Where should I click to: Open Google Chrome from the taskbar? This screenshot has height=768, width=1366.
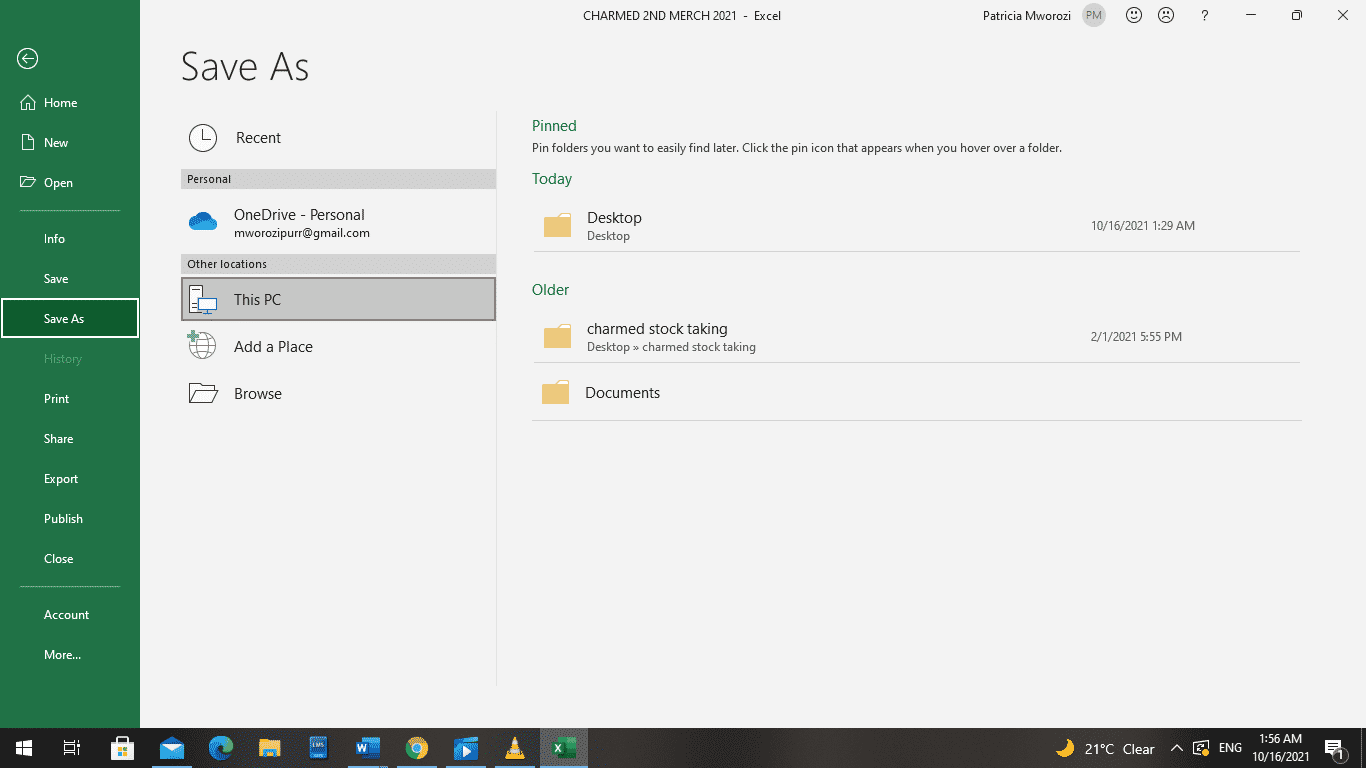(417, 747)
